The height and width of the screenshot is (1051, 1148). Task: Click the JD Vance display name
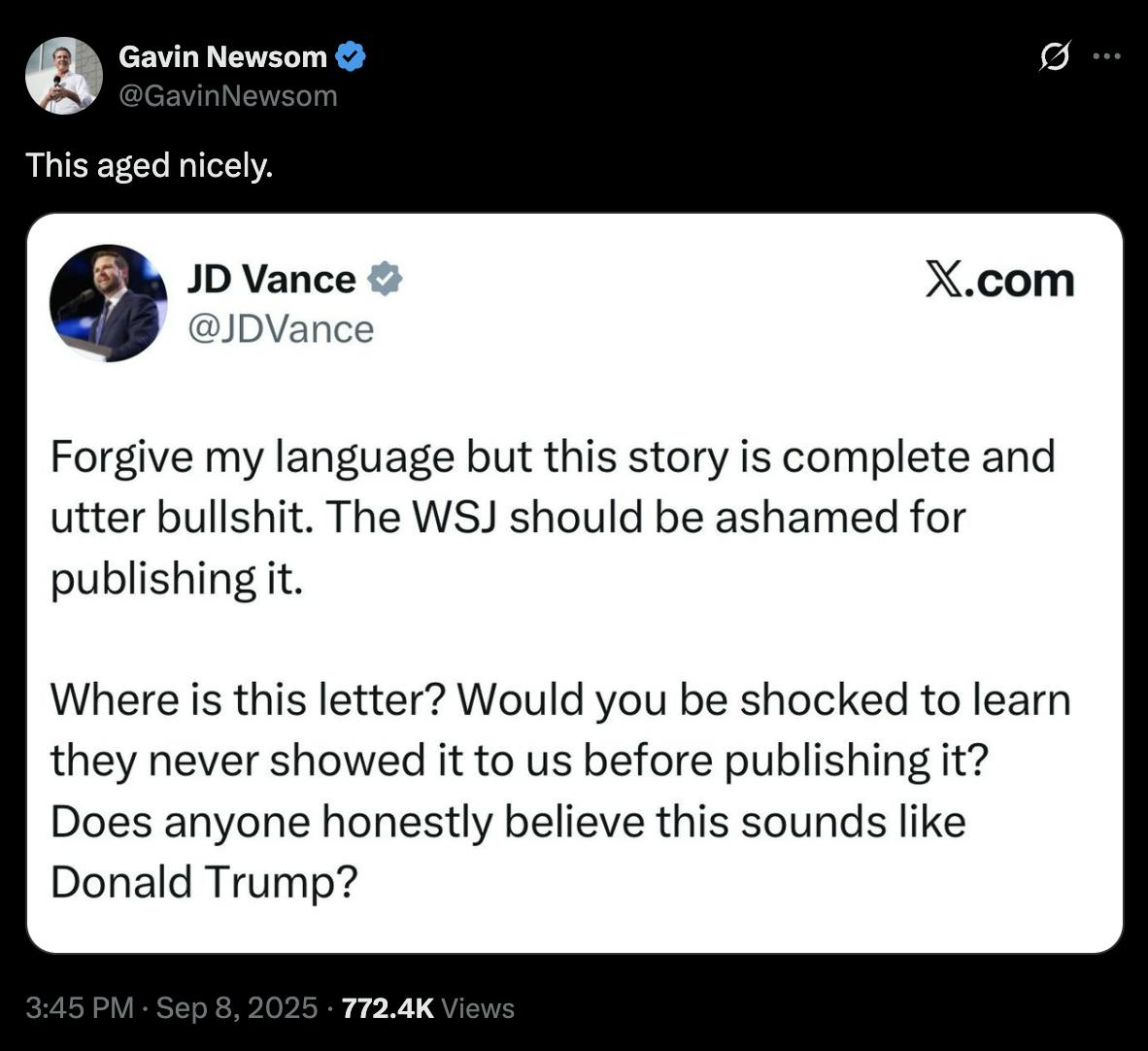pos(272,279)
